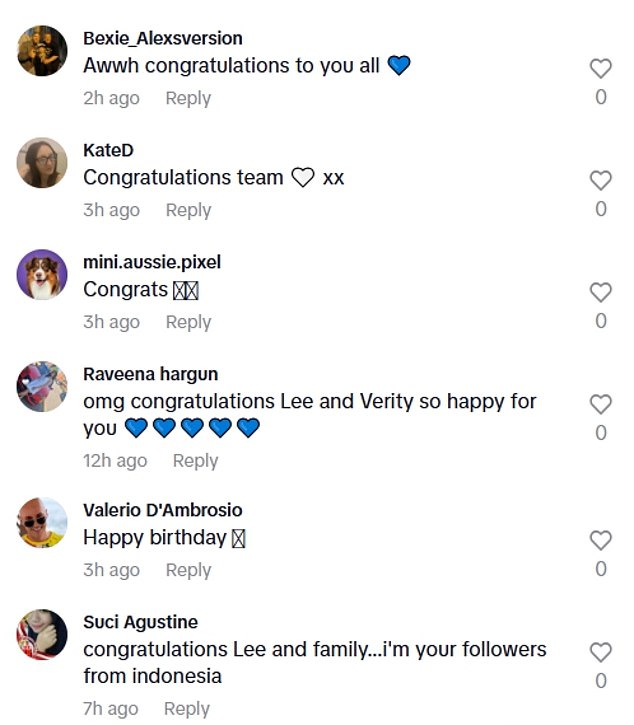Like Raveena hargun's comment

600,405
